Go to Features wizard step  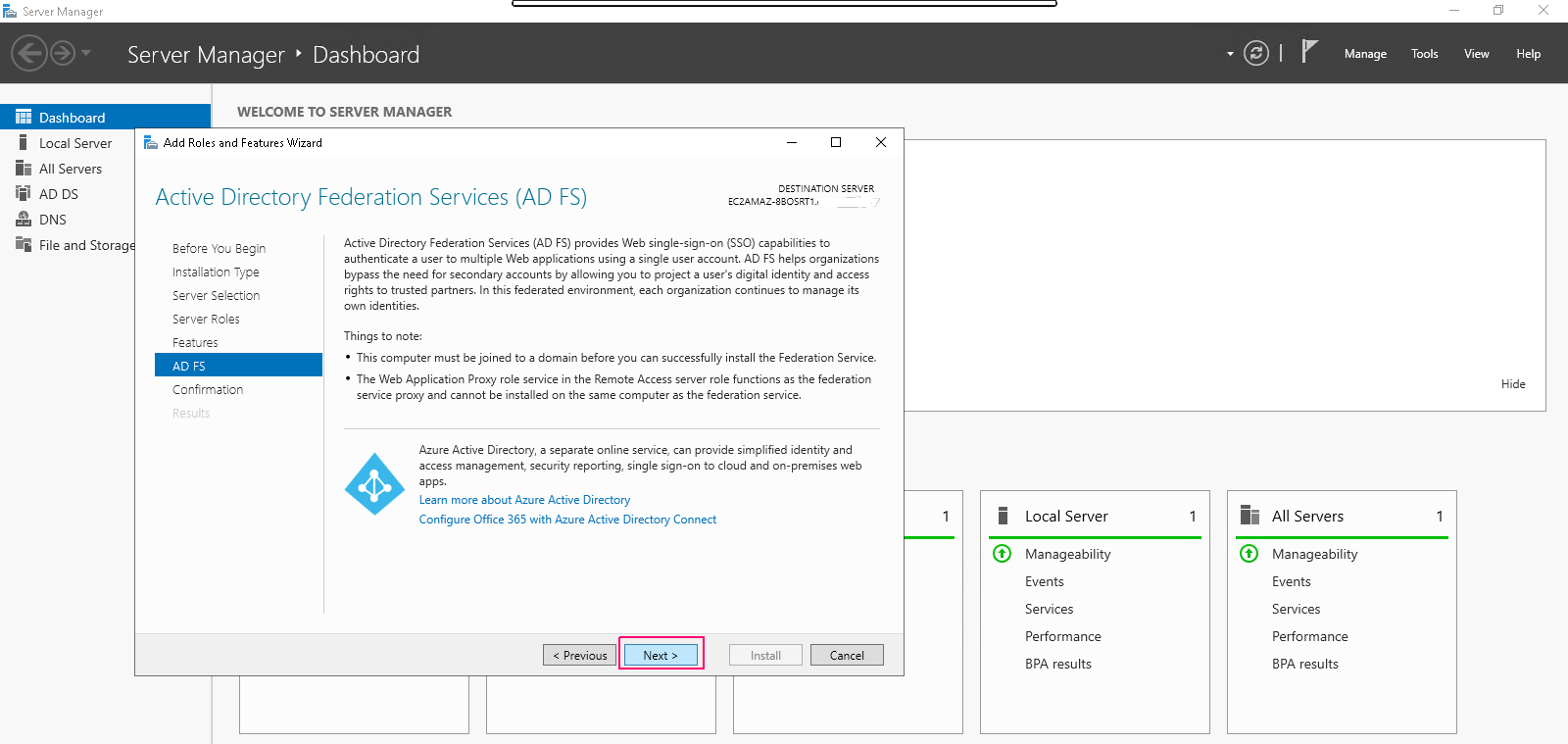click(x=195, y=343)
